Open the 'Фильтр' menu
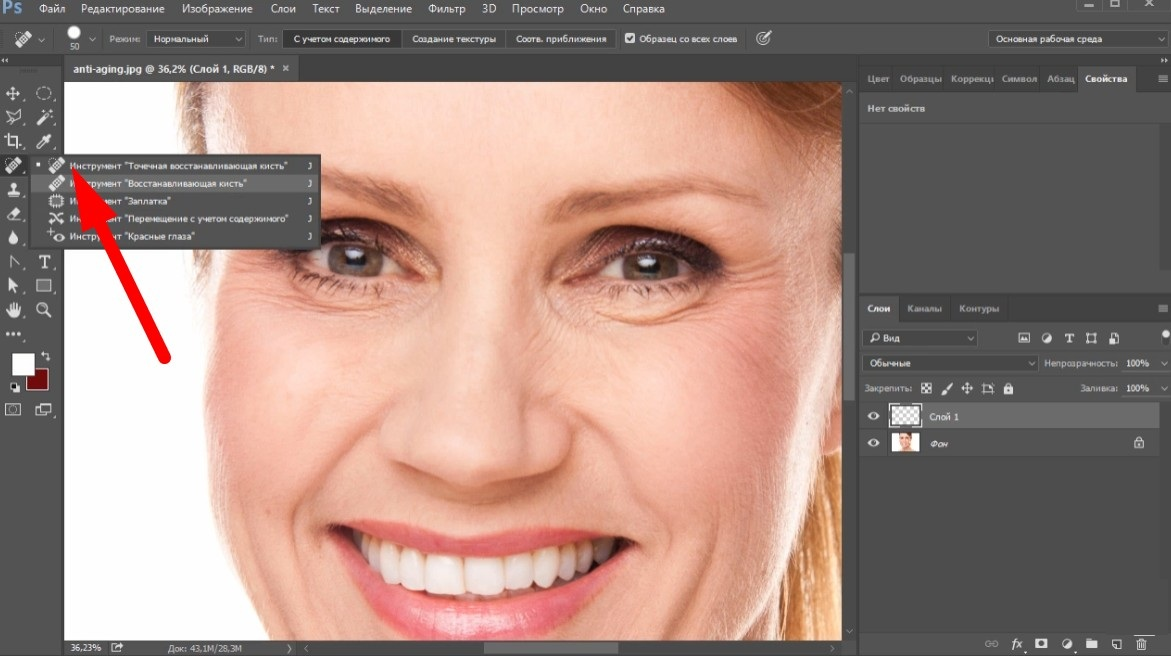This screenshot has height=656, width=1171. [447, 9]
